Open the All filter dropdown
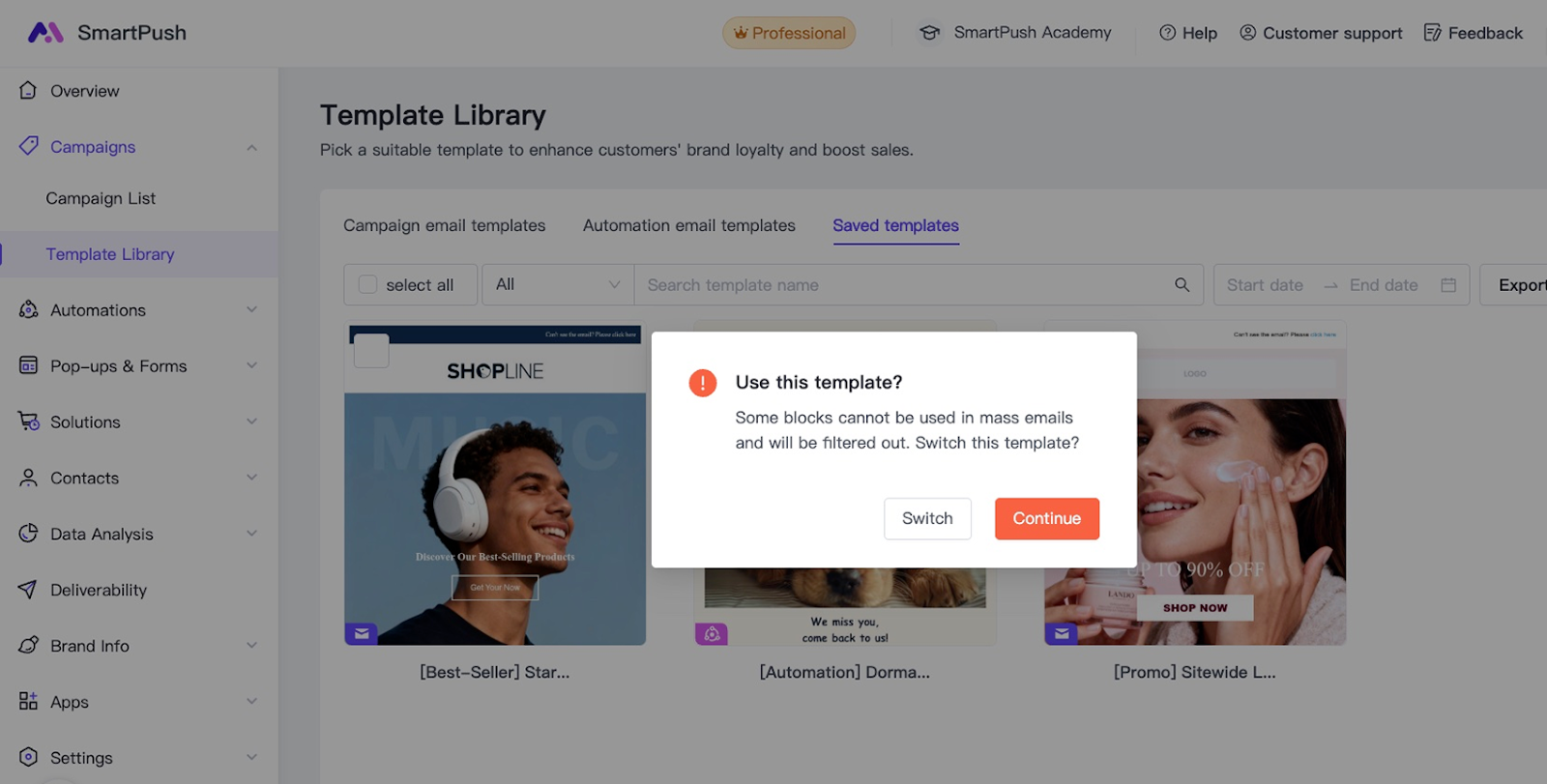 pyautogui.click(x=558, y=285)
